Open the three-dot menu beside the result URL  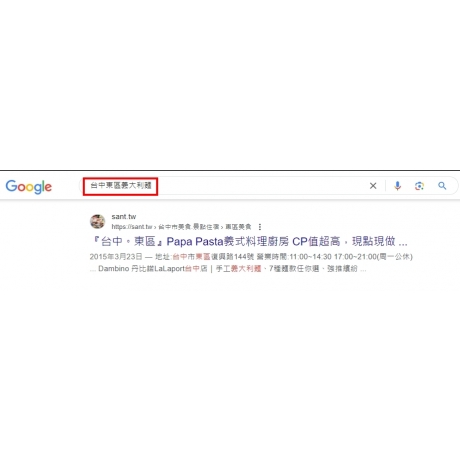pyautogui.click(x=260, y=227)
